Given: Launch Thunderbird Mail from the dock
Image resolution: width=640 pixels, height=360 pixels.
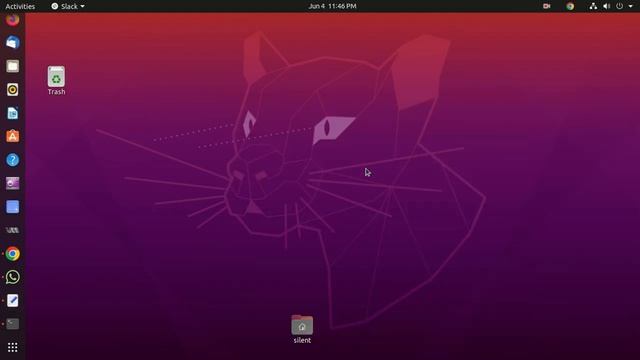Looking at the screenshot, I should 12,42.
